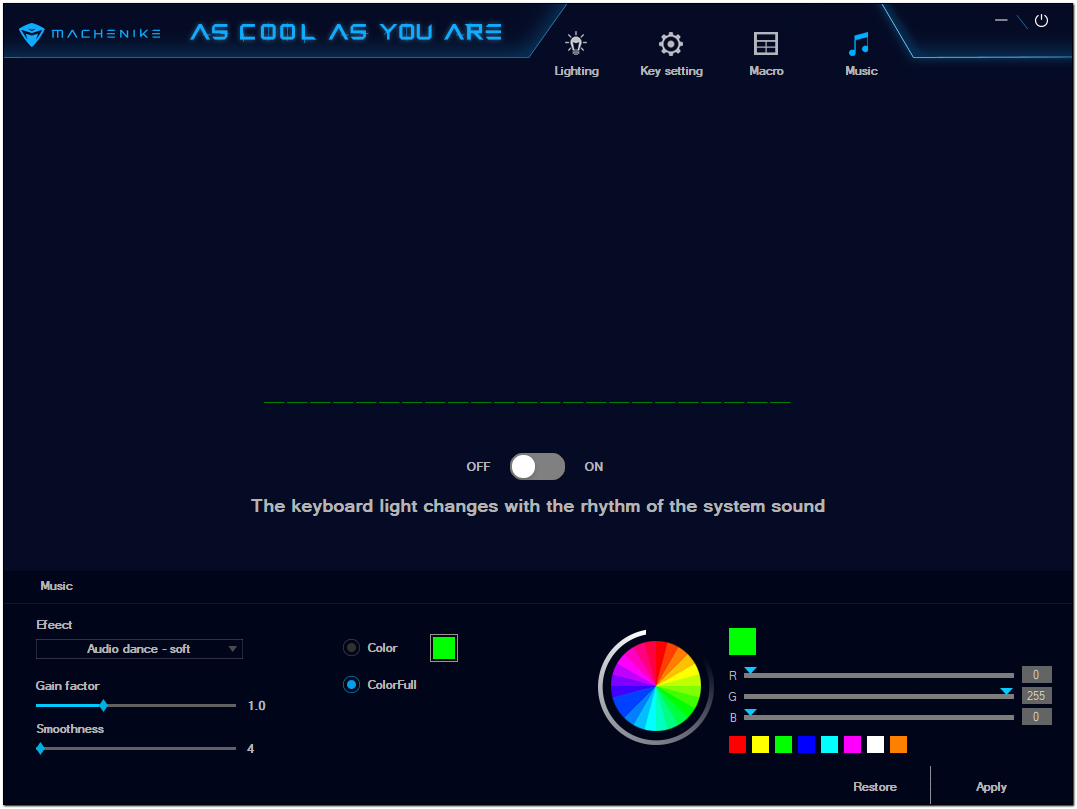Click the power icon at top right
1077x809 pixels.
[1041, 20]
